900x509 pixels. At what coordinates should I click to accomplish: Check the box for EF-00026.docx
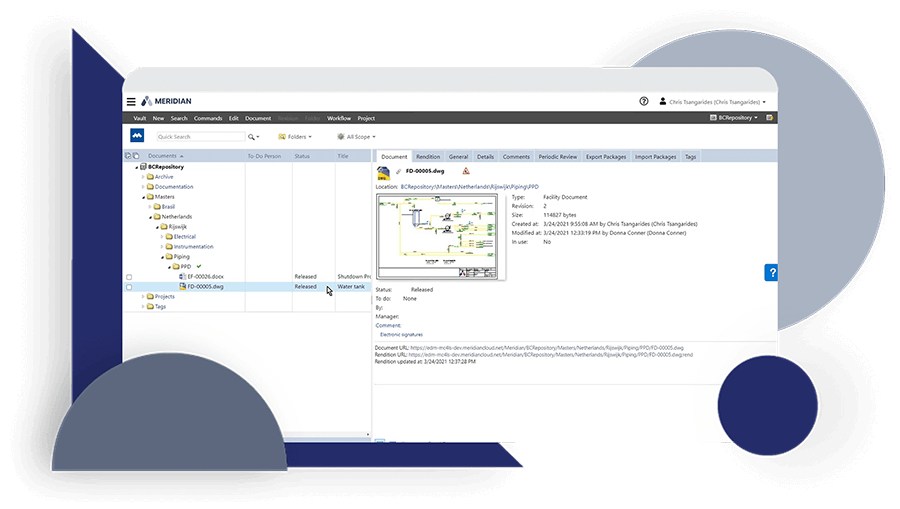(129, 277)
